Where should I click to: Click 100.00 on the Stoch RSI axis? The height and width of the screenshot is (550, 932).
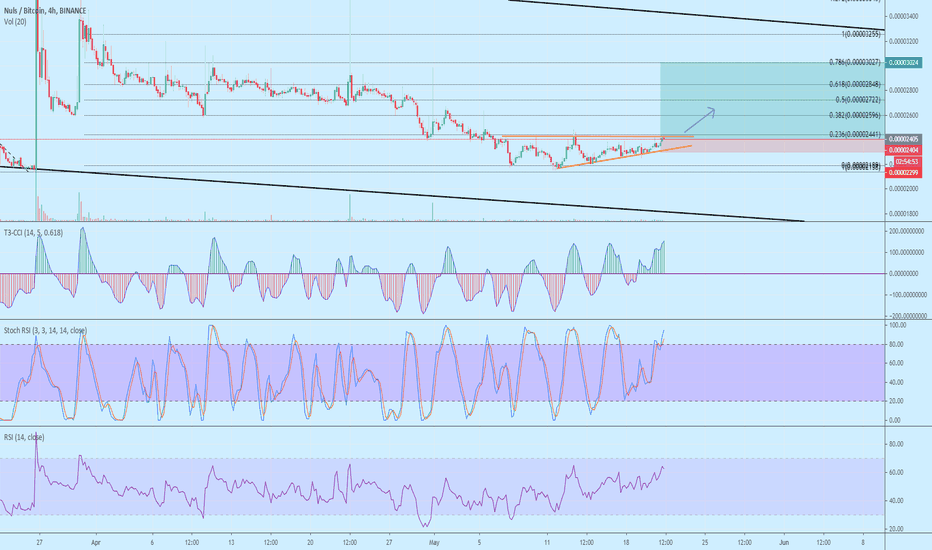pos(898,325)
